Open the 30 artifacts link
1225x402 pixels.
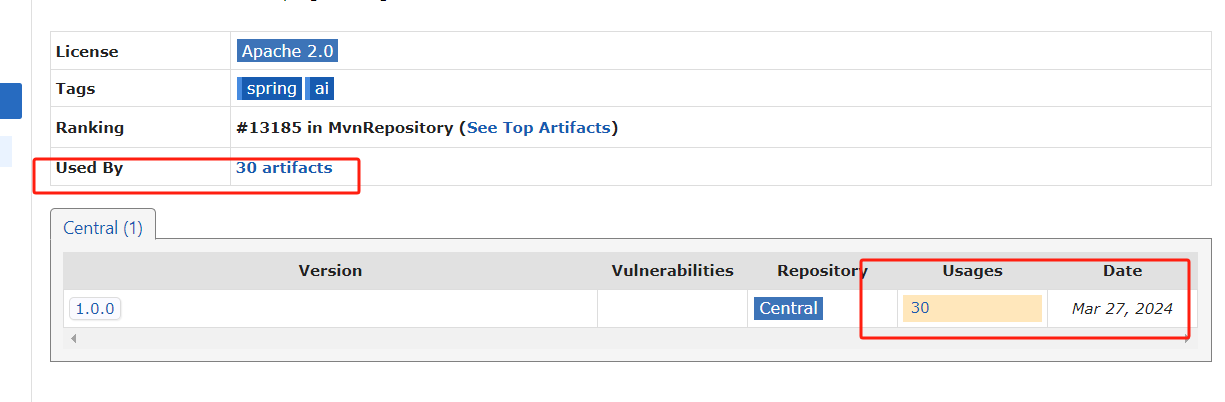click(x=284, y=168)
